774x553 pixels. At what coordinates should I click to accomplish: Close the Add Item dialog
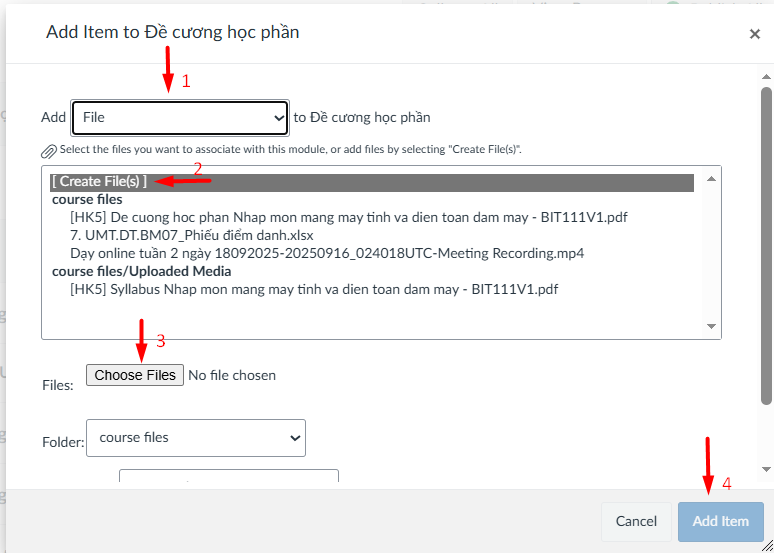[755, 34]
